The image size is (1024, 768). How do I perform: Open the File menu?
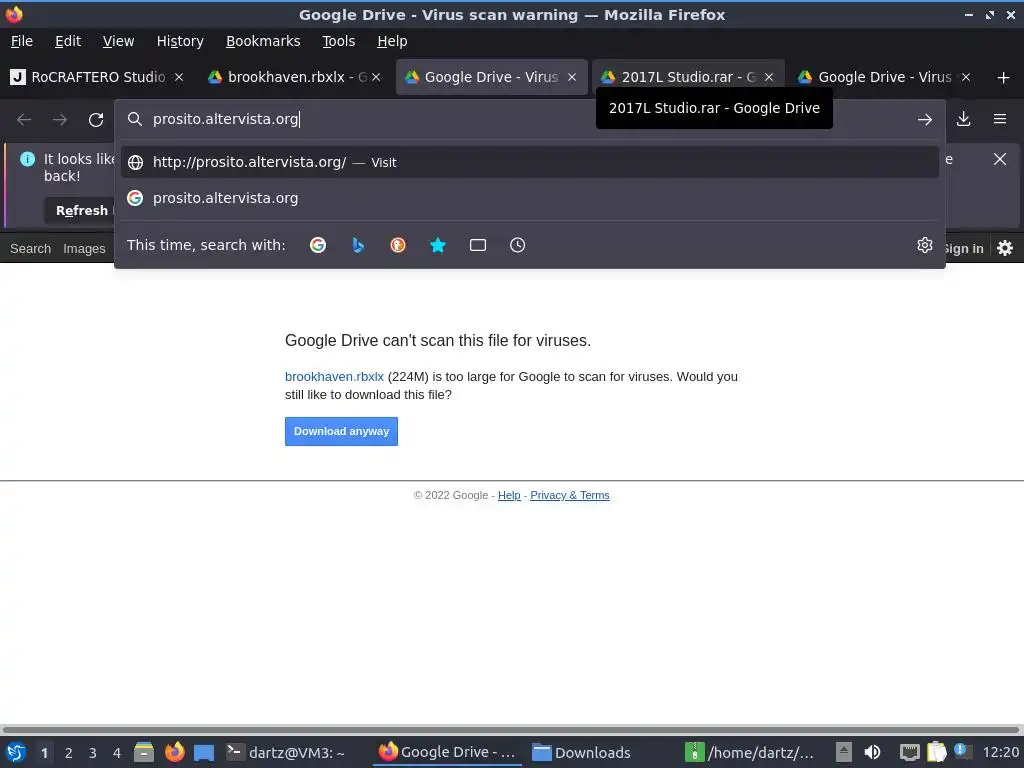(22, 41)
